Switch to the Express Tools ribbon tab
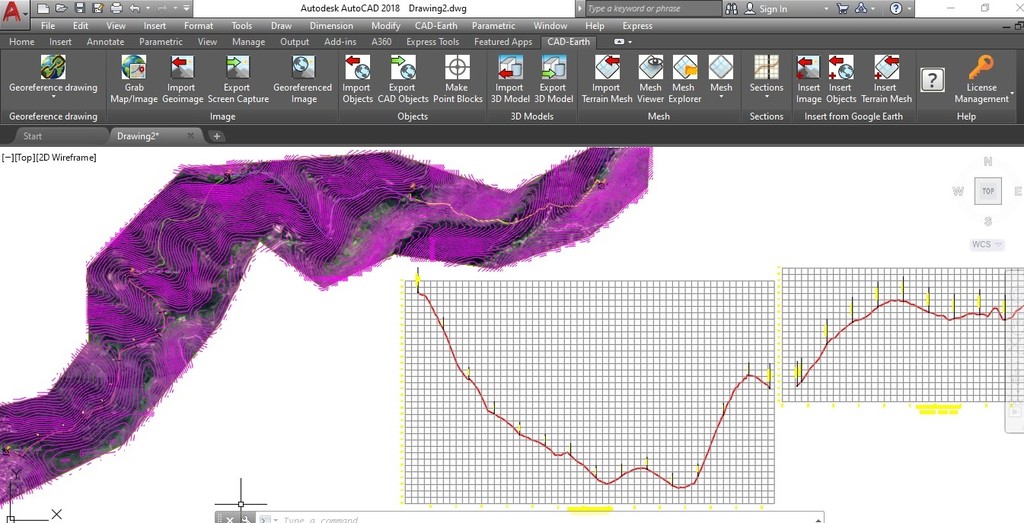Image resolution: width=1024 pixels, height=523 pixels. (432, 41)
